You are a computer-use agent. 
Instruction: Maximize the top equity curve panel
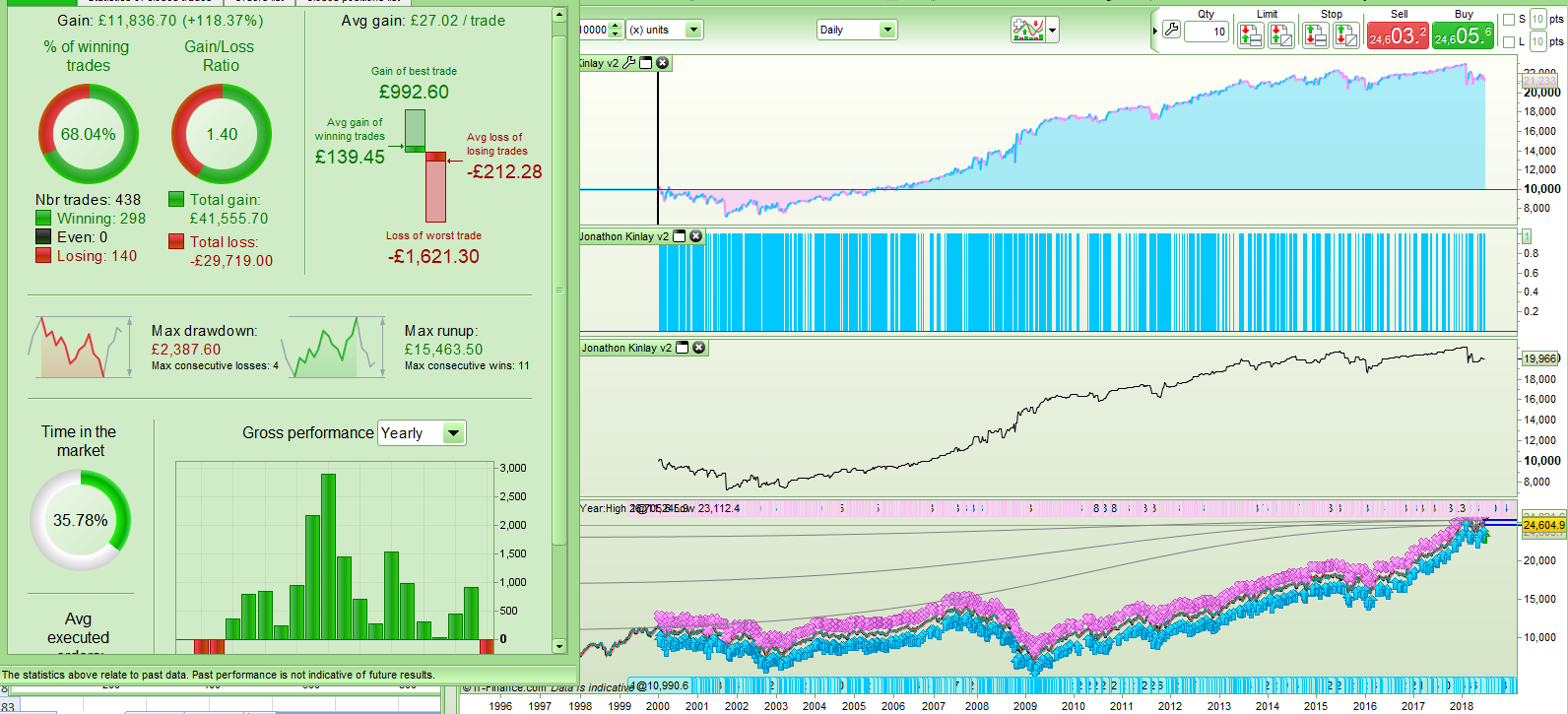click(x=646, y=63)
